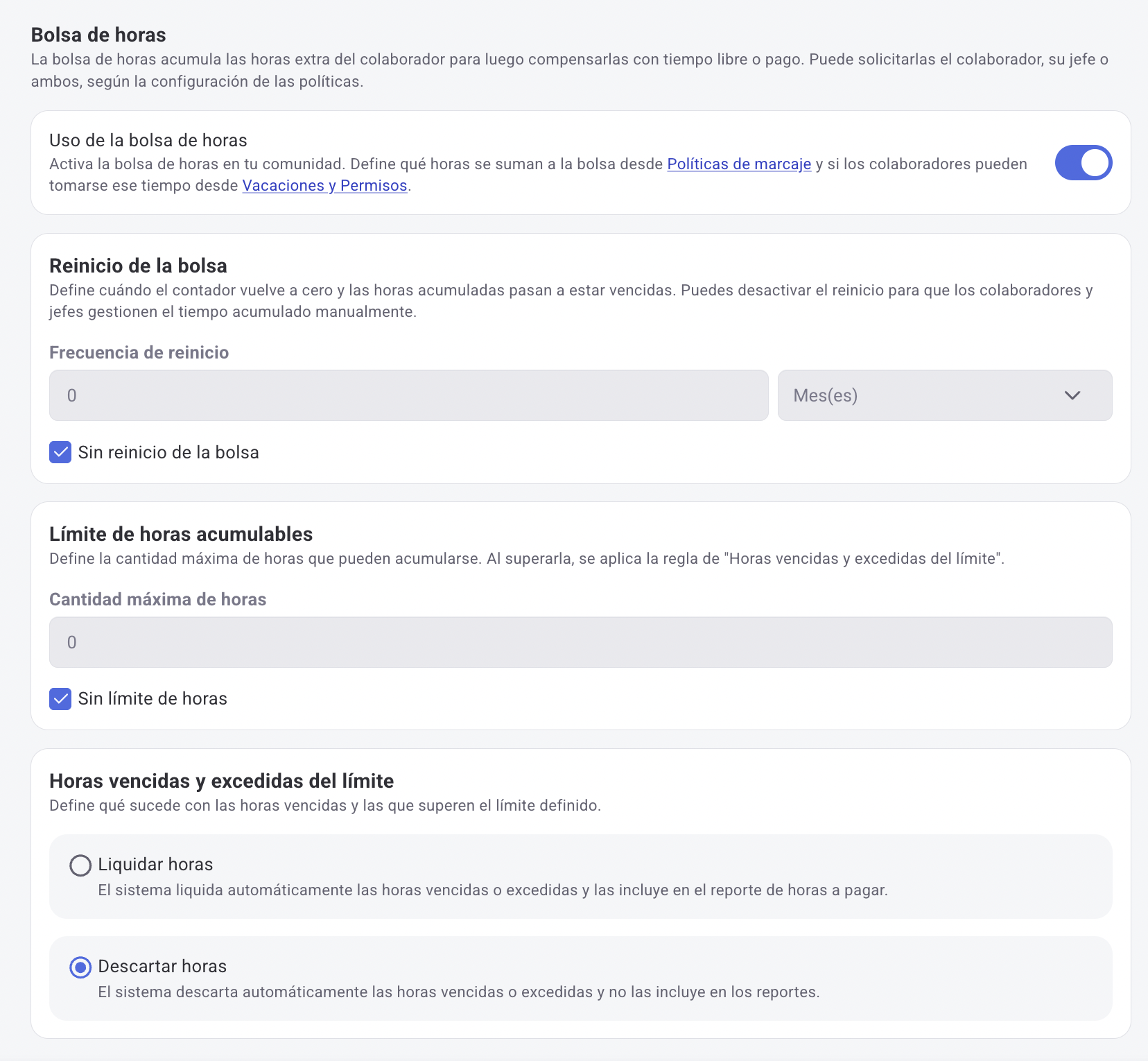Uncheck Sin reinicio de la bolsa
Viewport: 1148px width, 1061px height.
point(60,453)
